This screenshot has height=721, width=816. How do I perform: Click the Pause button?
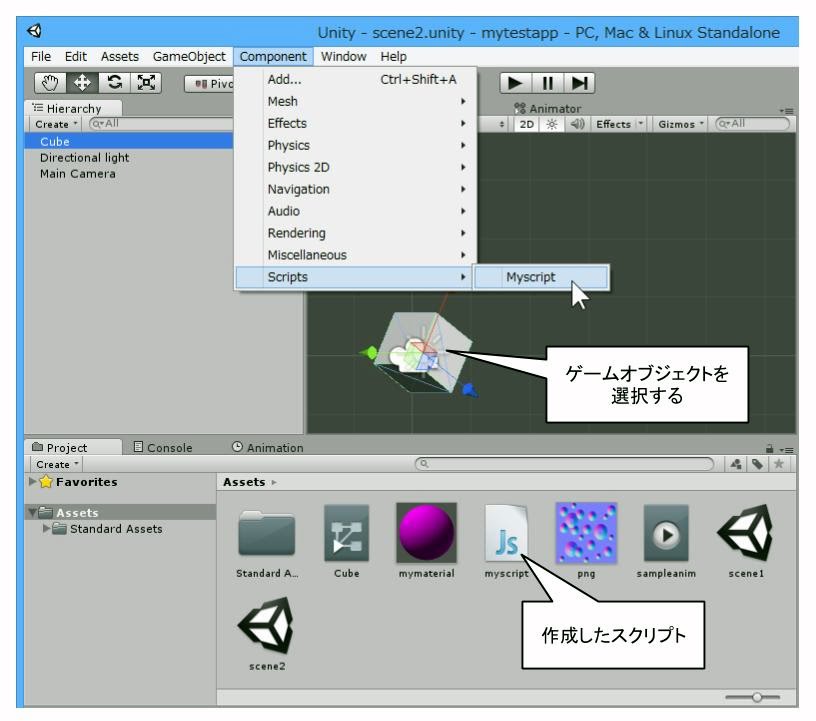547,83
